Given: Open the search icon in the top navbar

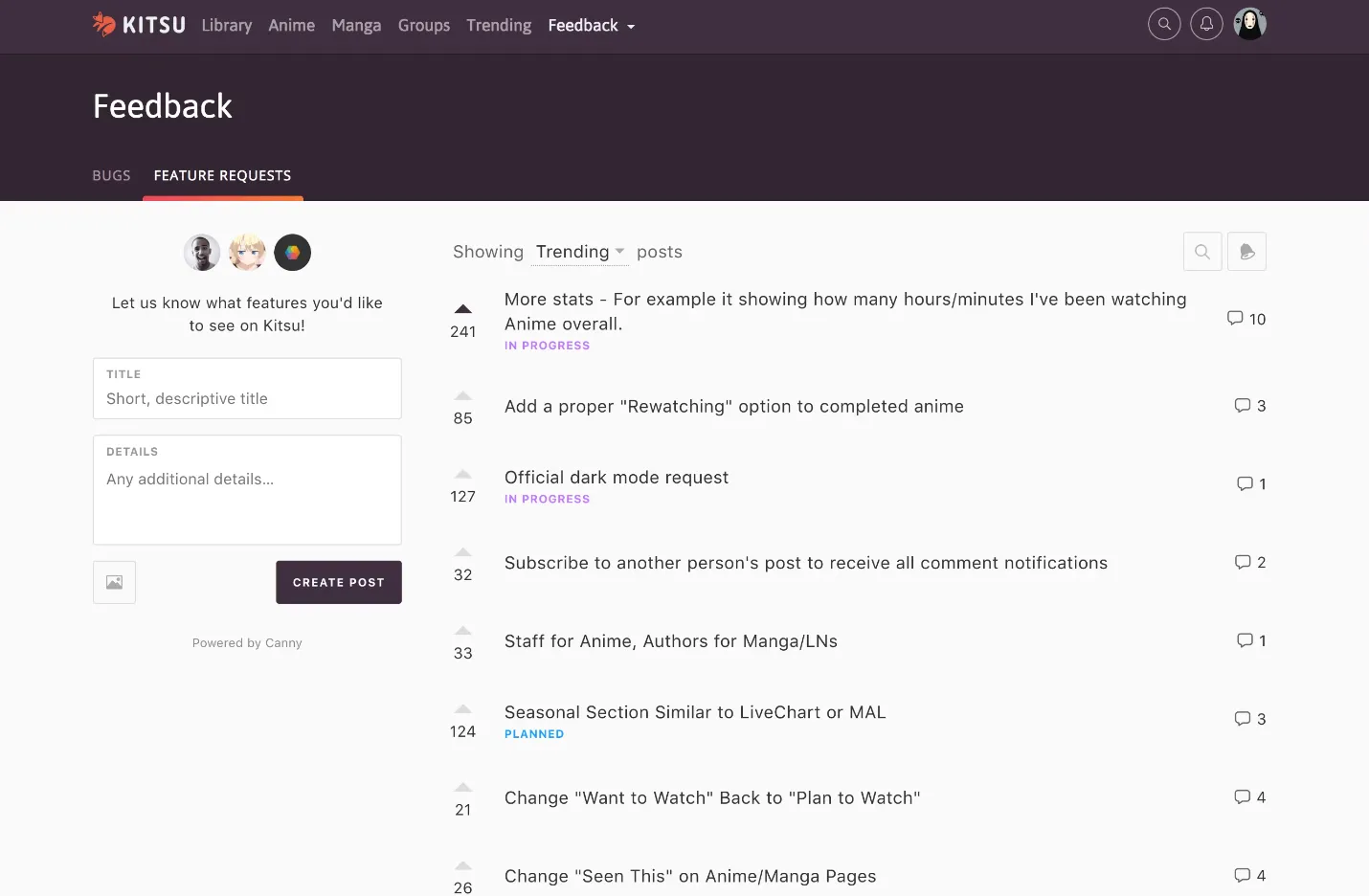Looking at the screenshot, I should point(1164,24).
